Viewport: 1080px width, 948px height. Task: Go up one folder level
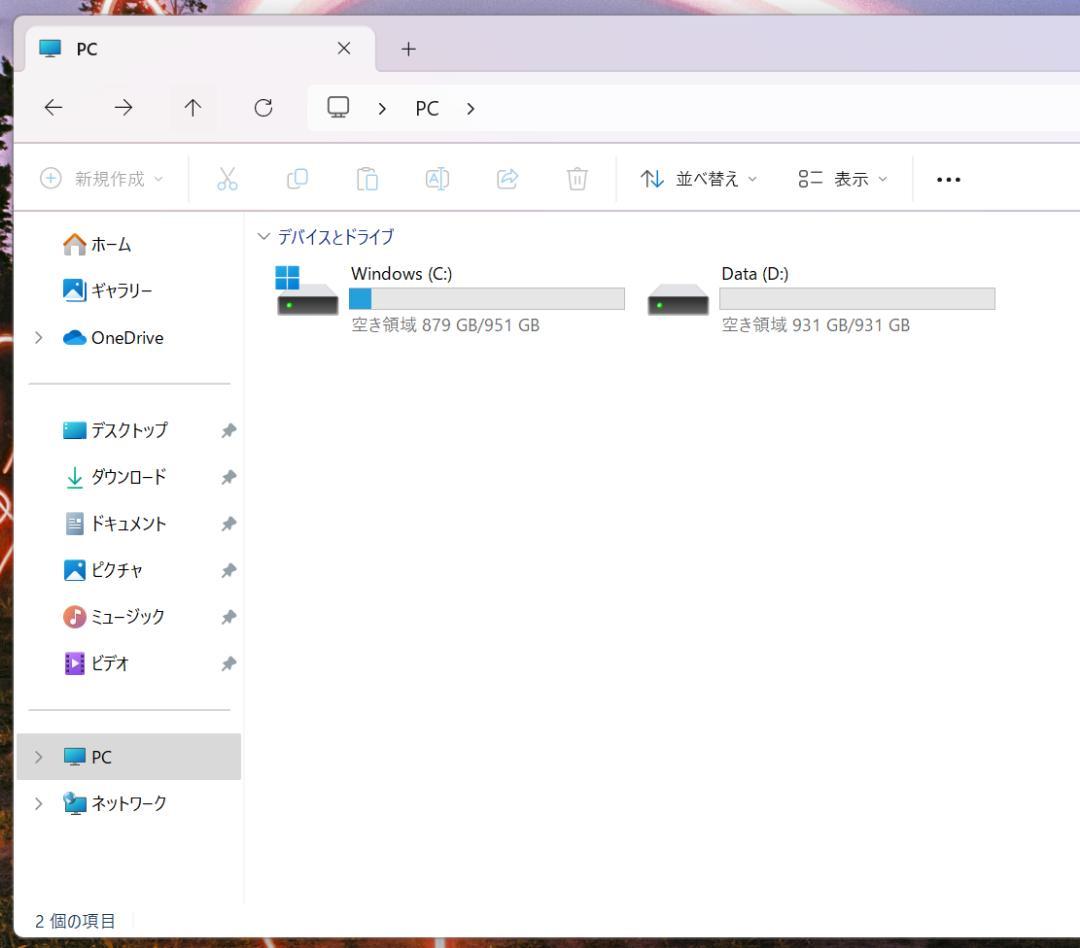pos(193,108)
